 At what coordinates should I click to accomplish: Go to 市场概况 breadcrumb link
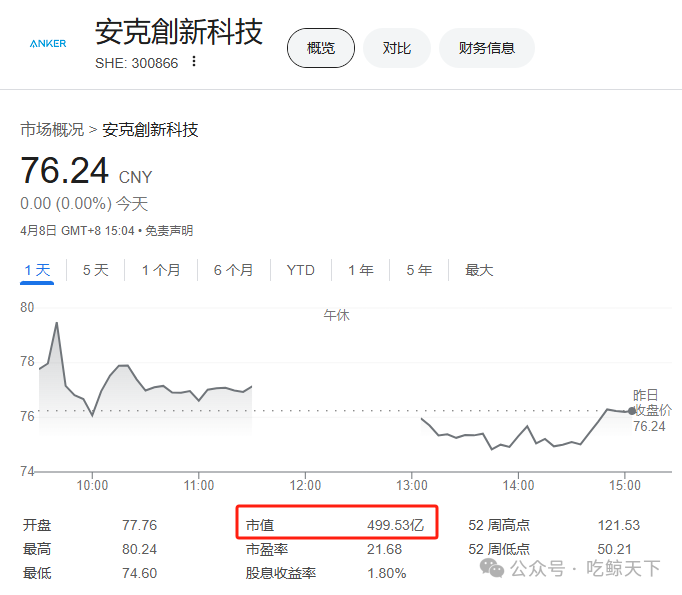pos(52,130)
